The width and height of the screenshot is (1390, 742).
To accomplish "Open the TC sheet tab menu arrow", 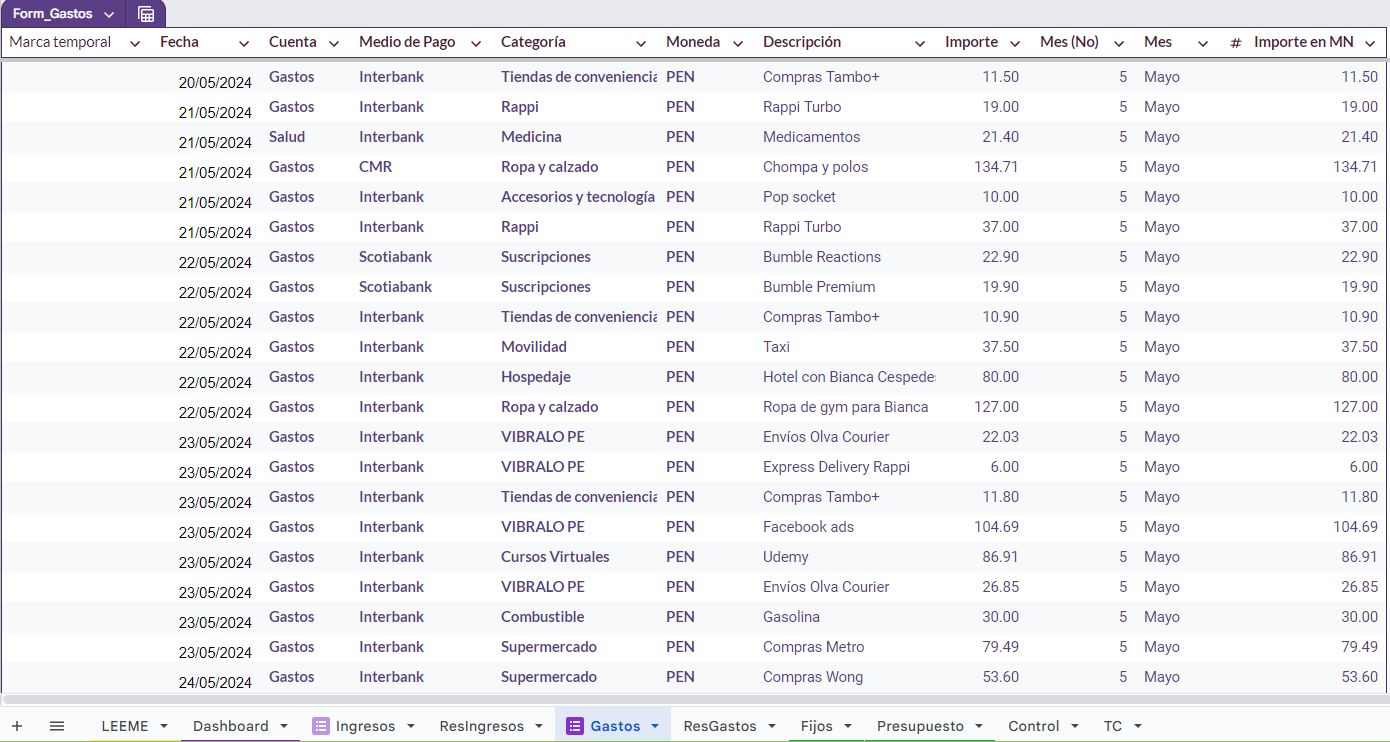I will coord(1137,726).
